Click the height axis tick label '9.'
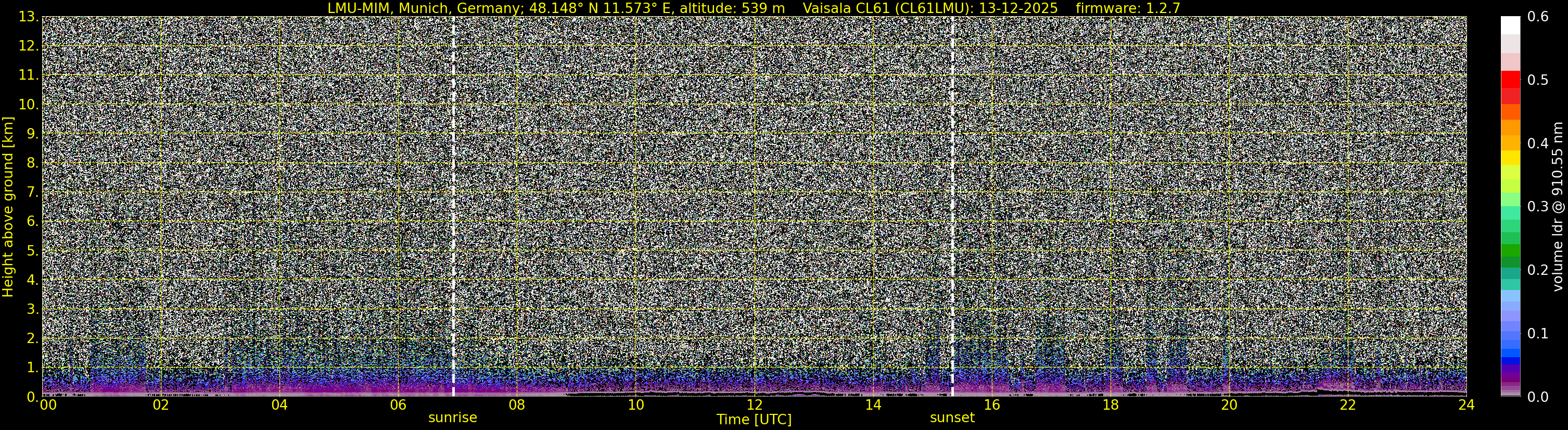This screenshot has width=1568, height=430. [x=32, y=134]
